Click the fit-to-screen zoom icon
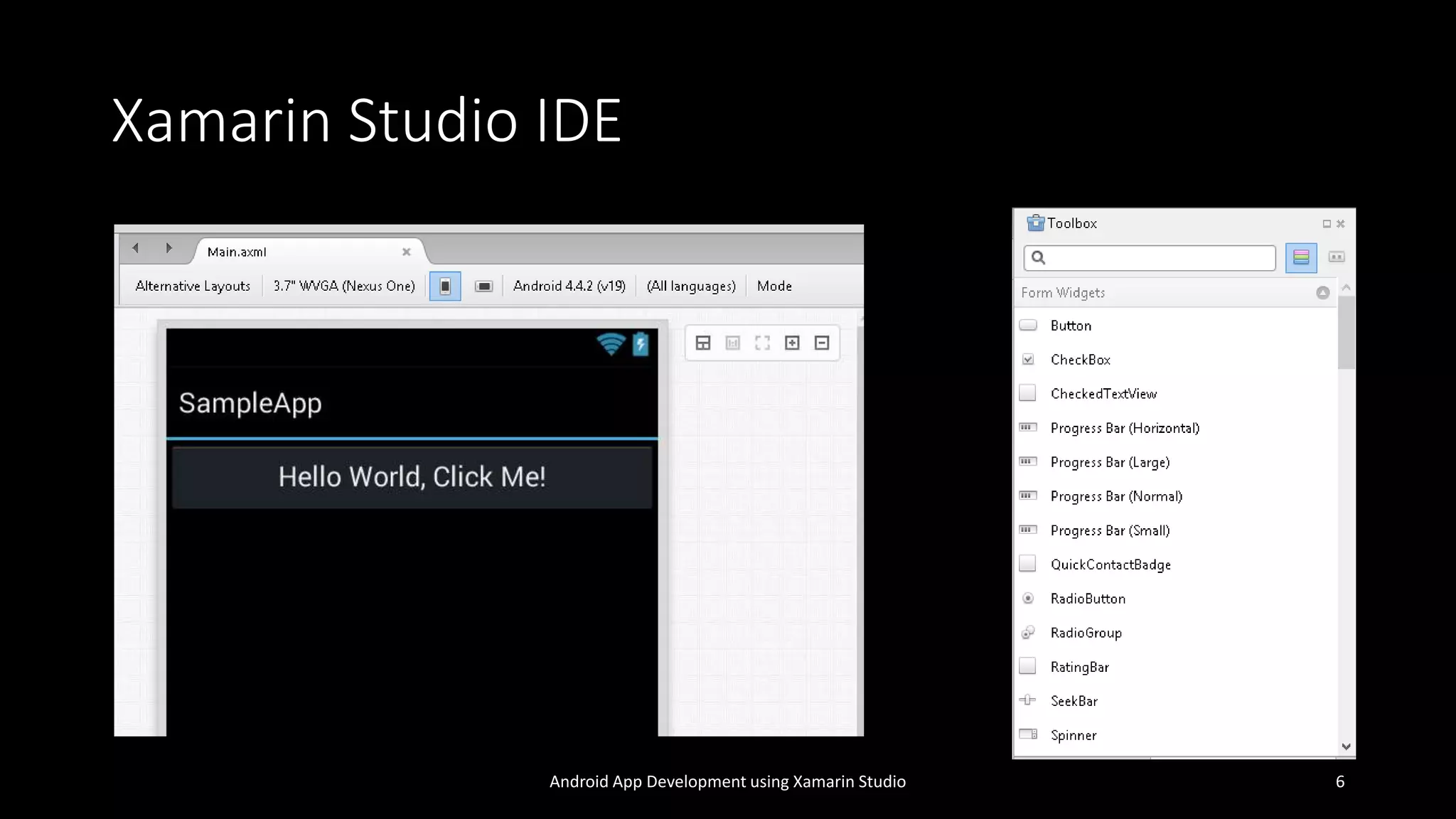 763,343
